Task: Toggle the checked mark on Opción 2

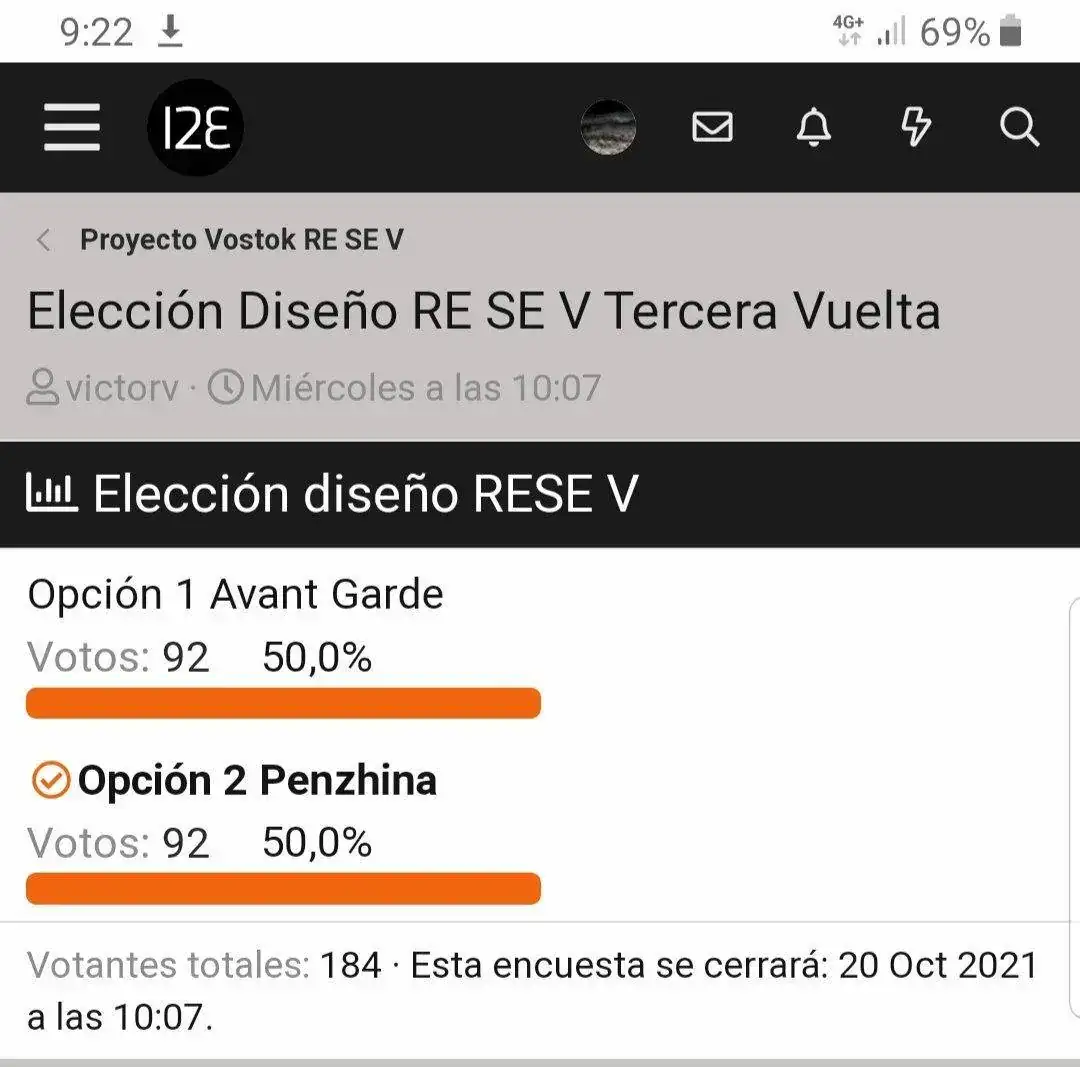Action: tap(51, 780)
